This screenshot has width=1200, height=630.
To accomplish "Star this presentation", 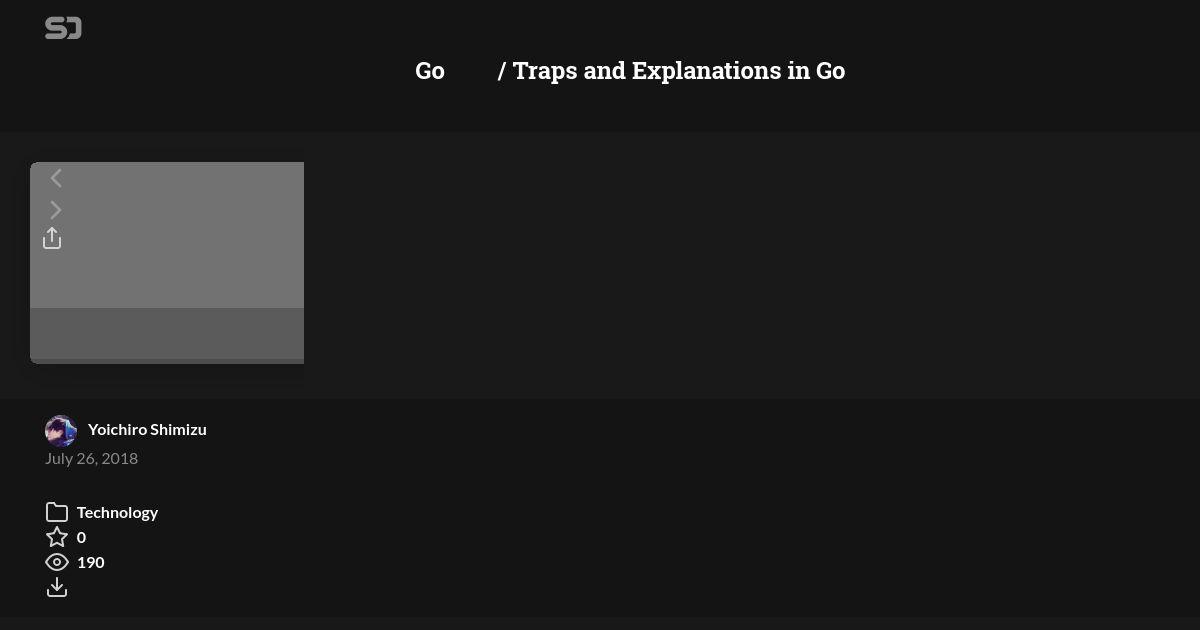I will click(x=57, y=537).
